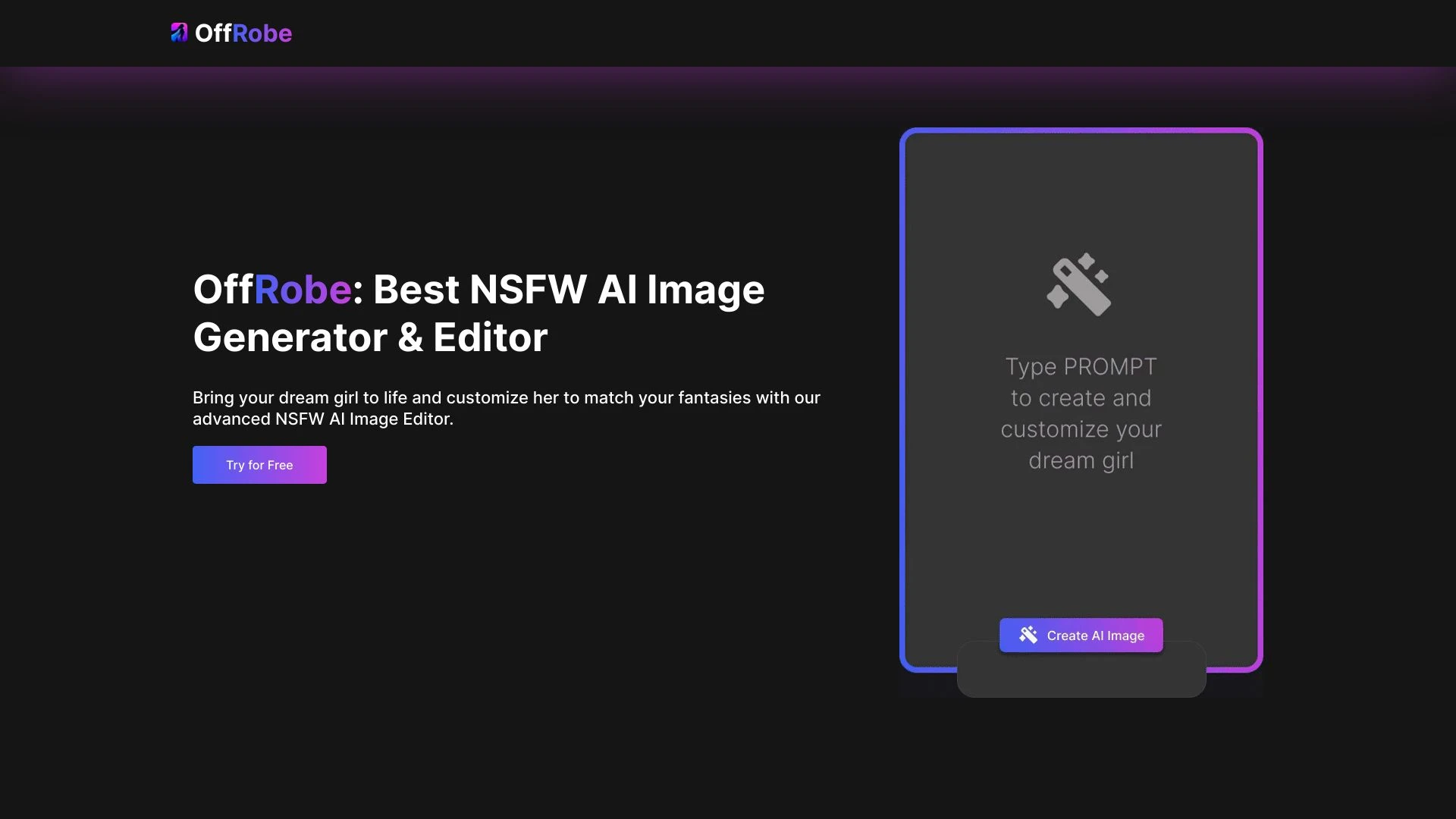Select the magic wand icon inside the preview card
This screenshot has width=1456, height=819.
pyautogui.click(x=1080, y=284)
